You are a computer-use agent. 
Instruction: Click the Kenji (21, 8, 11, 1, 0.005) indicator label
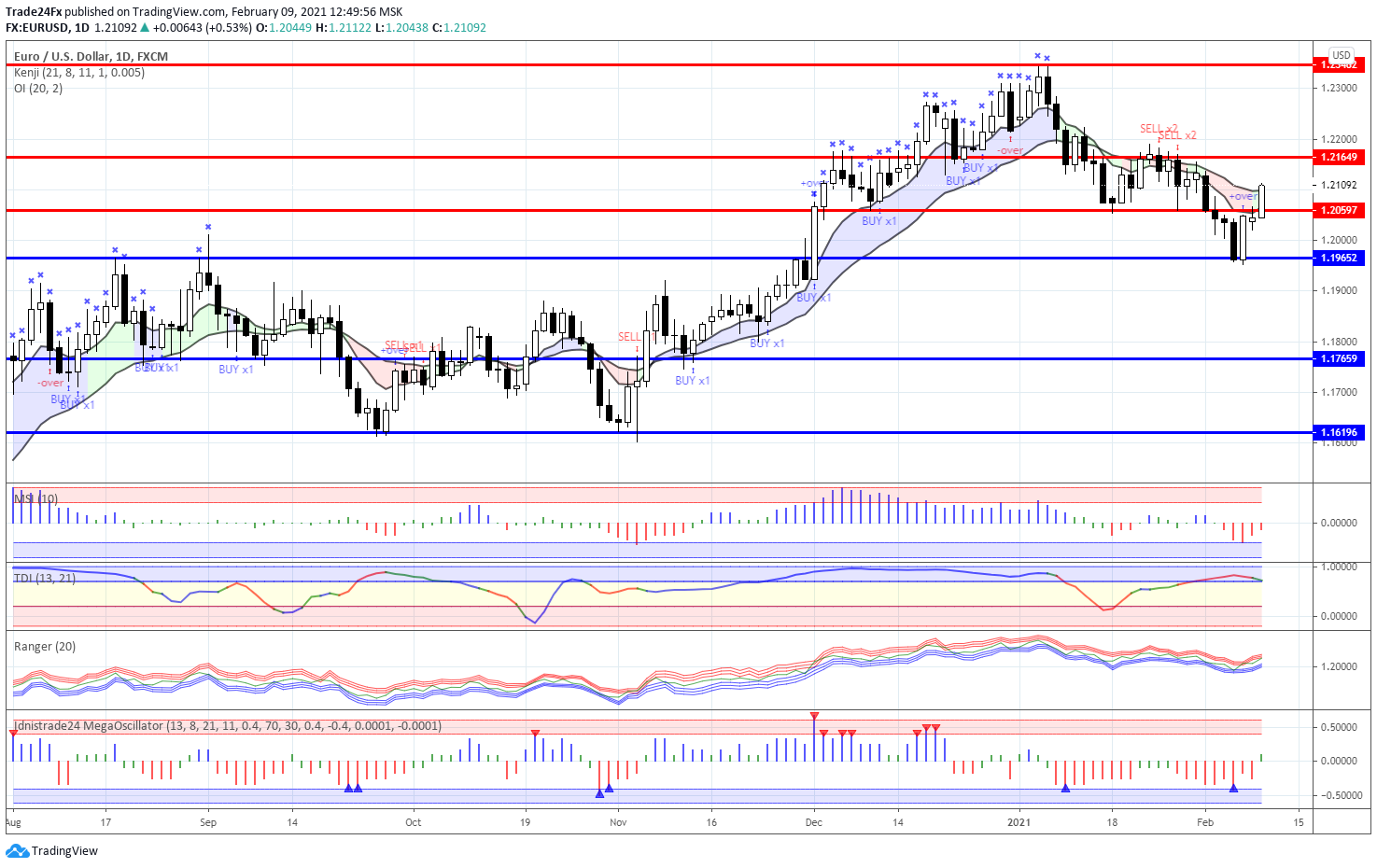click(x=79, y=72)
